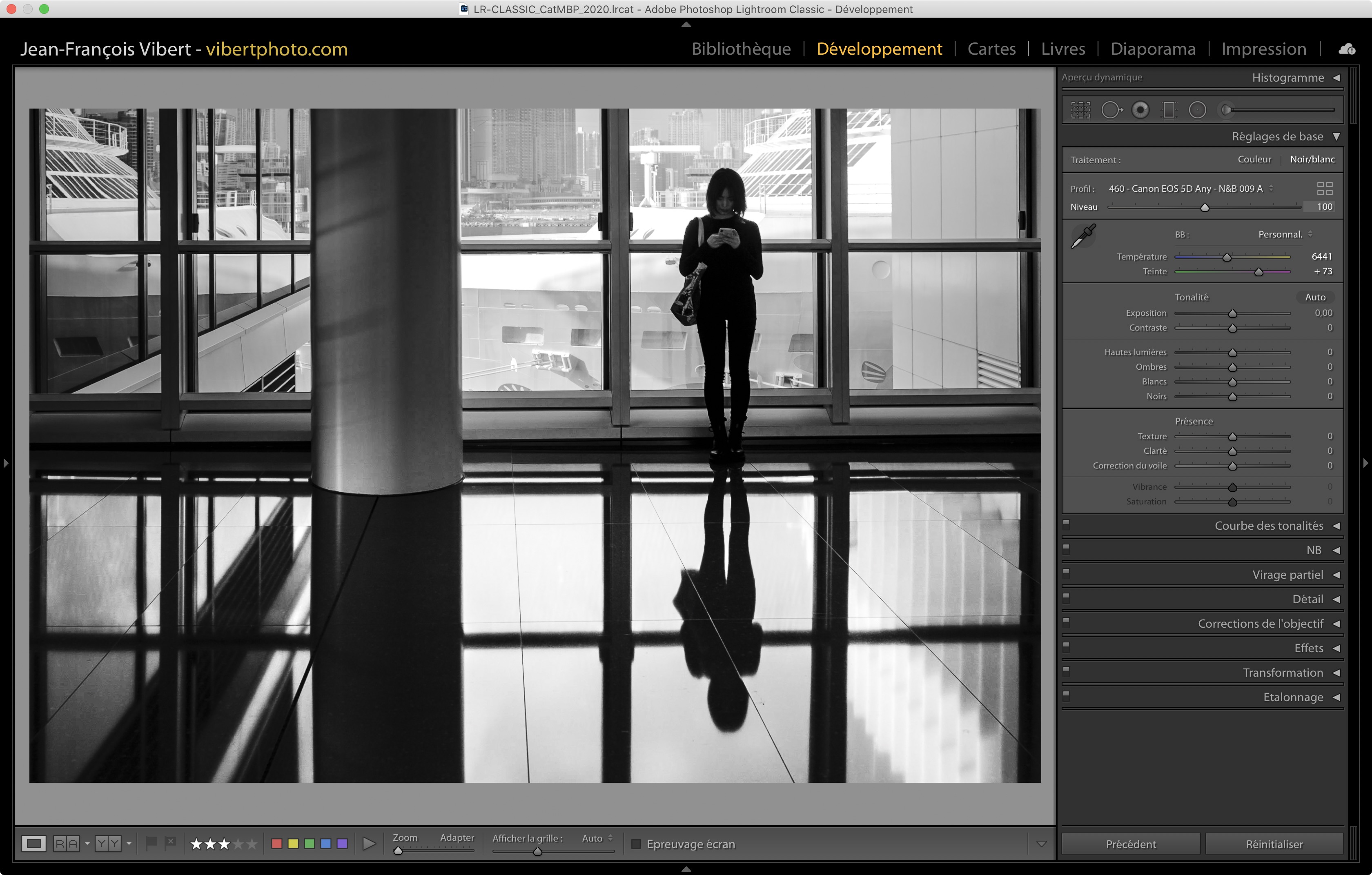Viewport: 1372px width, 875px height.
Task: Select the Crop overlay tool
Action: pyautogui.click(x=1080, y=110)
